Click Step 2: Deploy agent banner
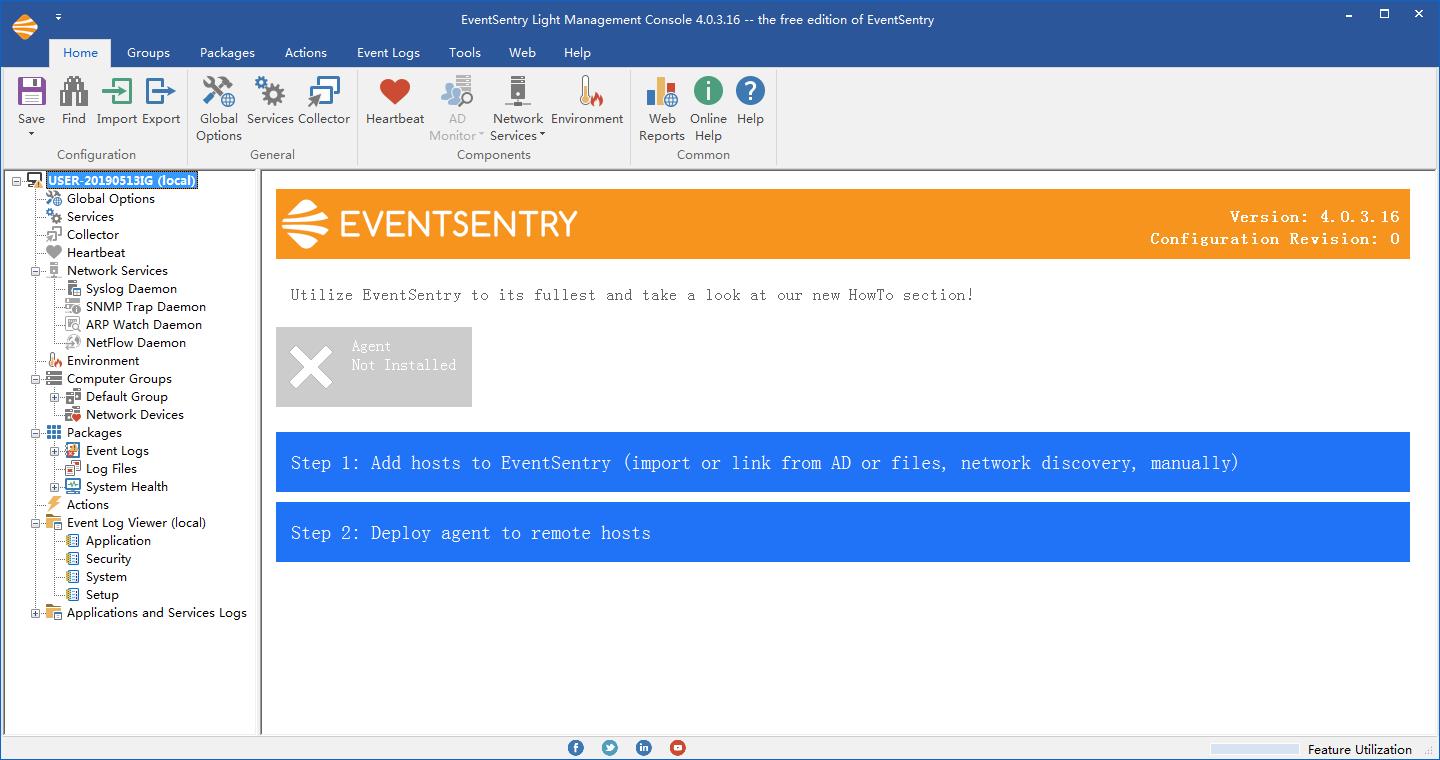This screenshot has width=1440, height=760. tap(842, 532)
